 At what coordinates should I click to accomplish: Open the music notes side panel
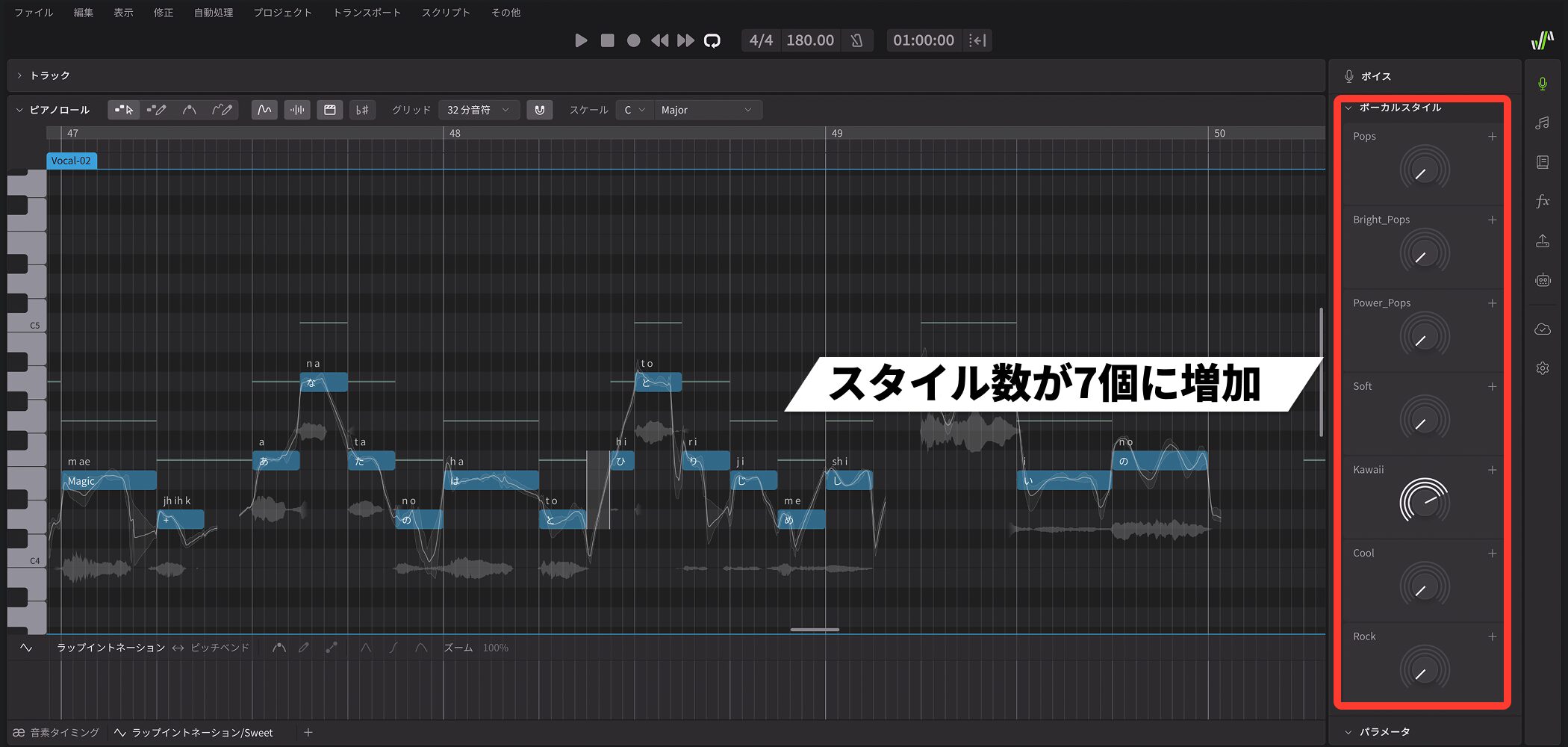pos(1542,123)
